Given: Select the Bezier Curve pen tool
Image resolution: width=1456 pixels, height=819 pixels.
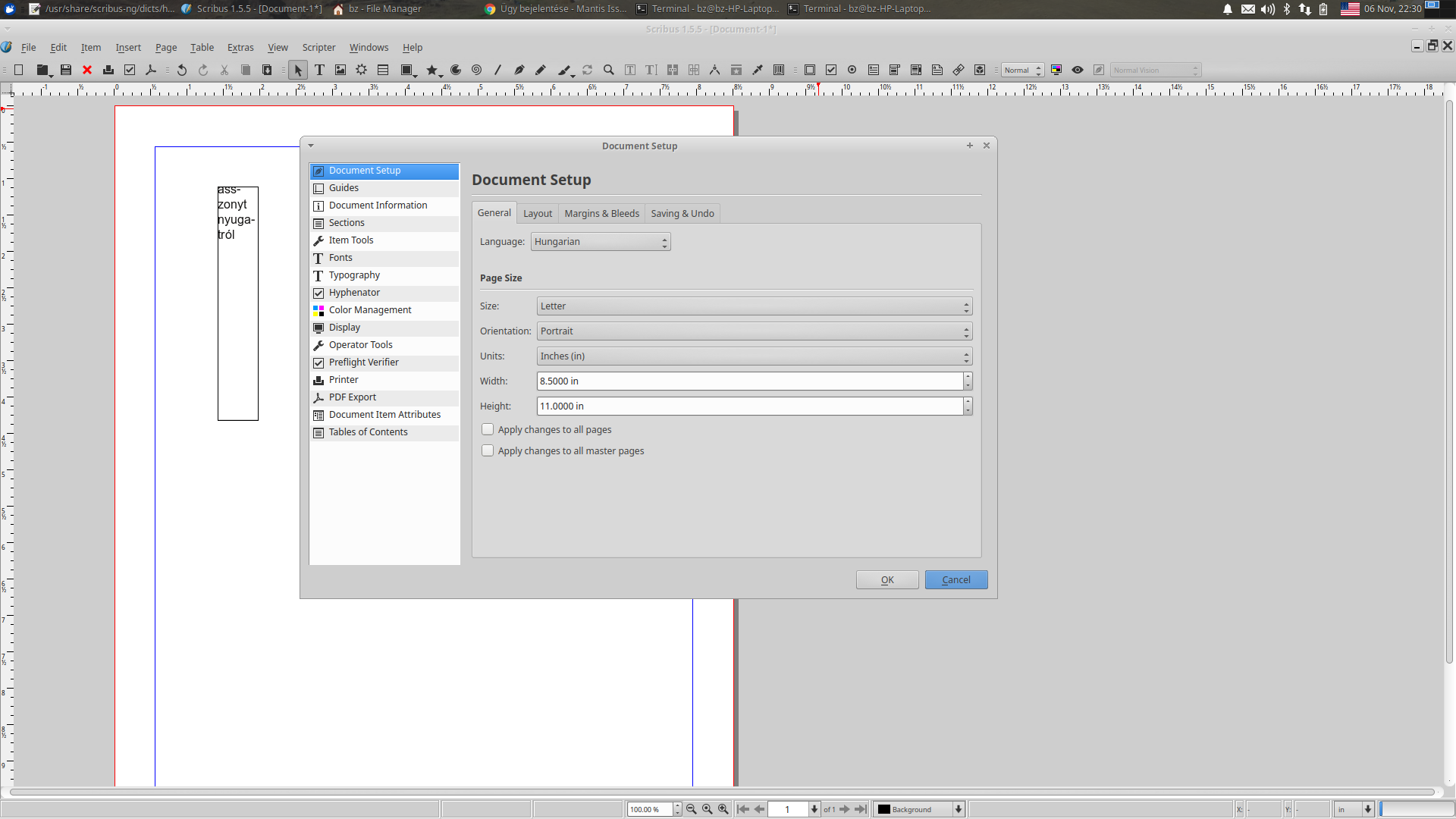Looking at the screenshot, I should tap(519, 70).
